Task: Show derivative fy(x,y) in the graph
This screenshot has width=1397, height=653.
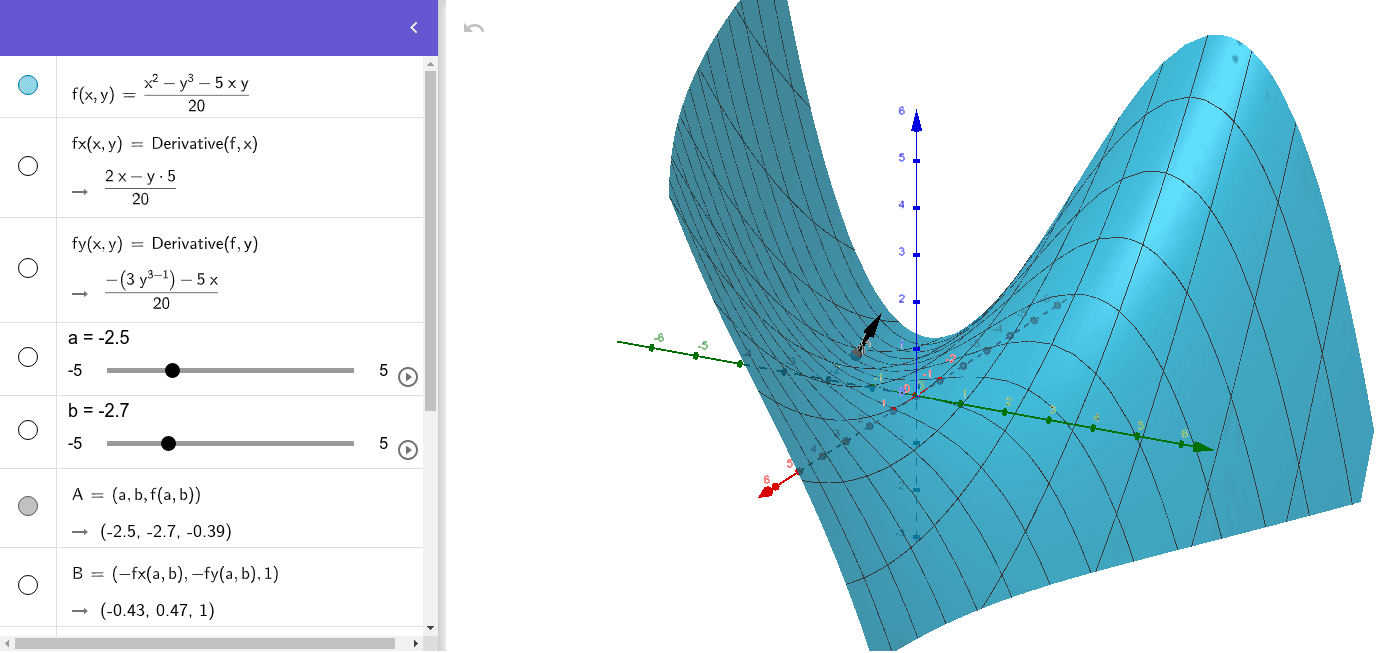Action: pyautogui.click(x=28, y=267)
